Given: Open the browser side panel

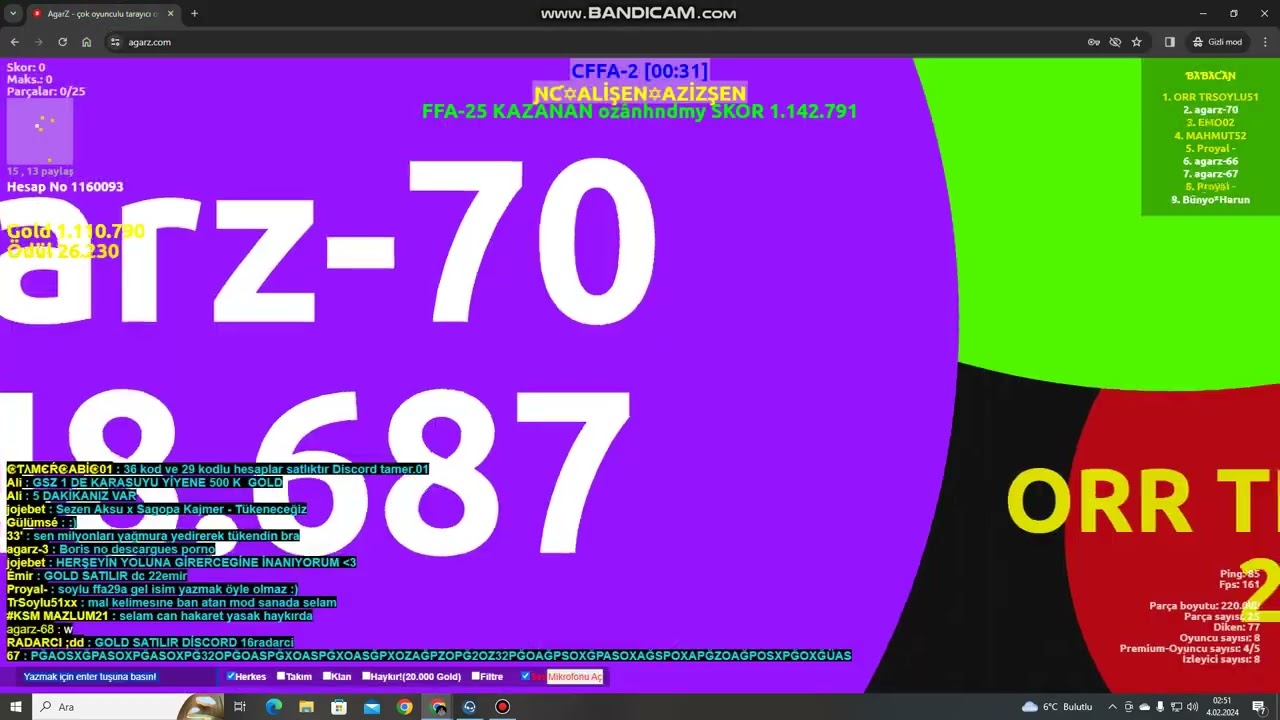Looking at the screenshot, I should click(x=1169, y=42).
